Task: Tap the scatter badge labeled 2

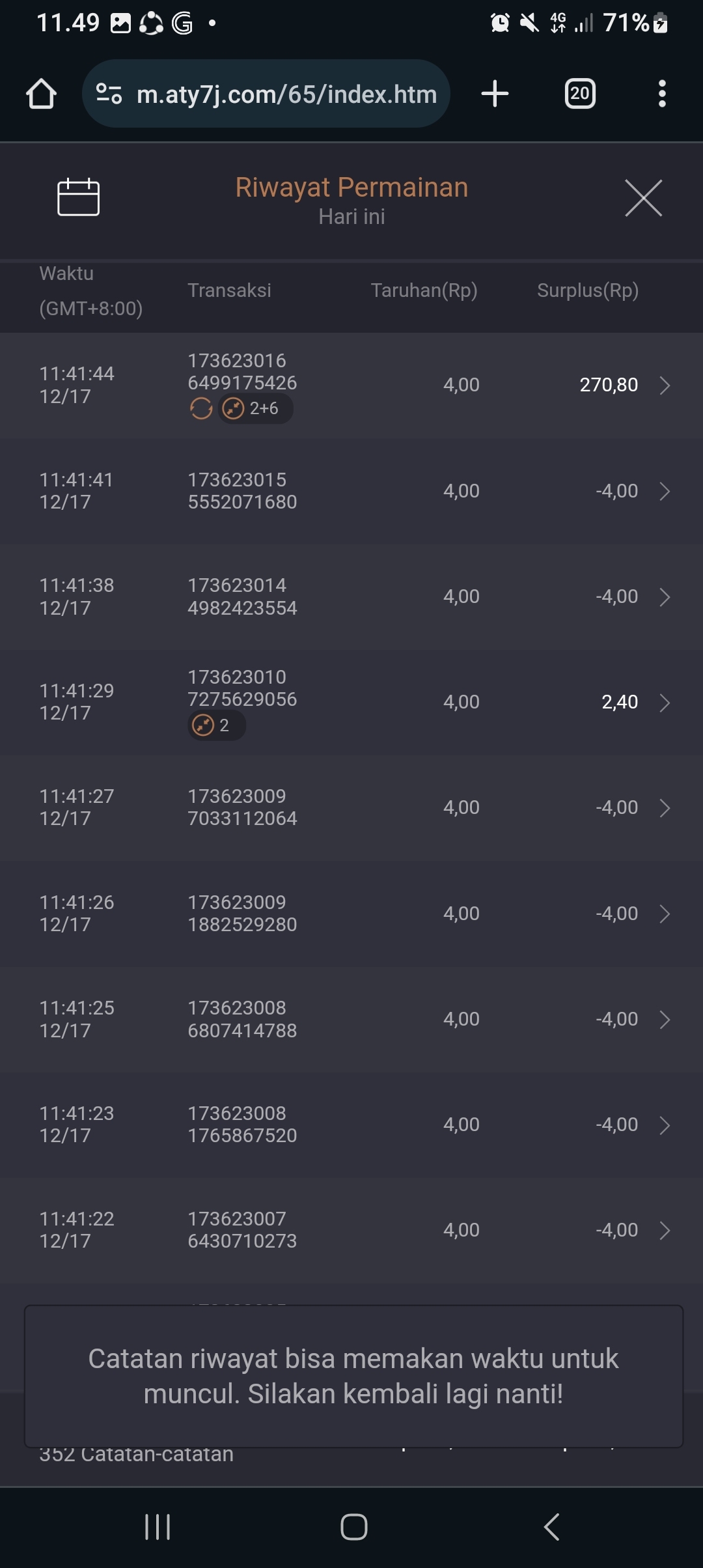Action: point(216,725)
